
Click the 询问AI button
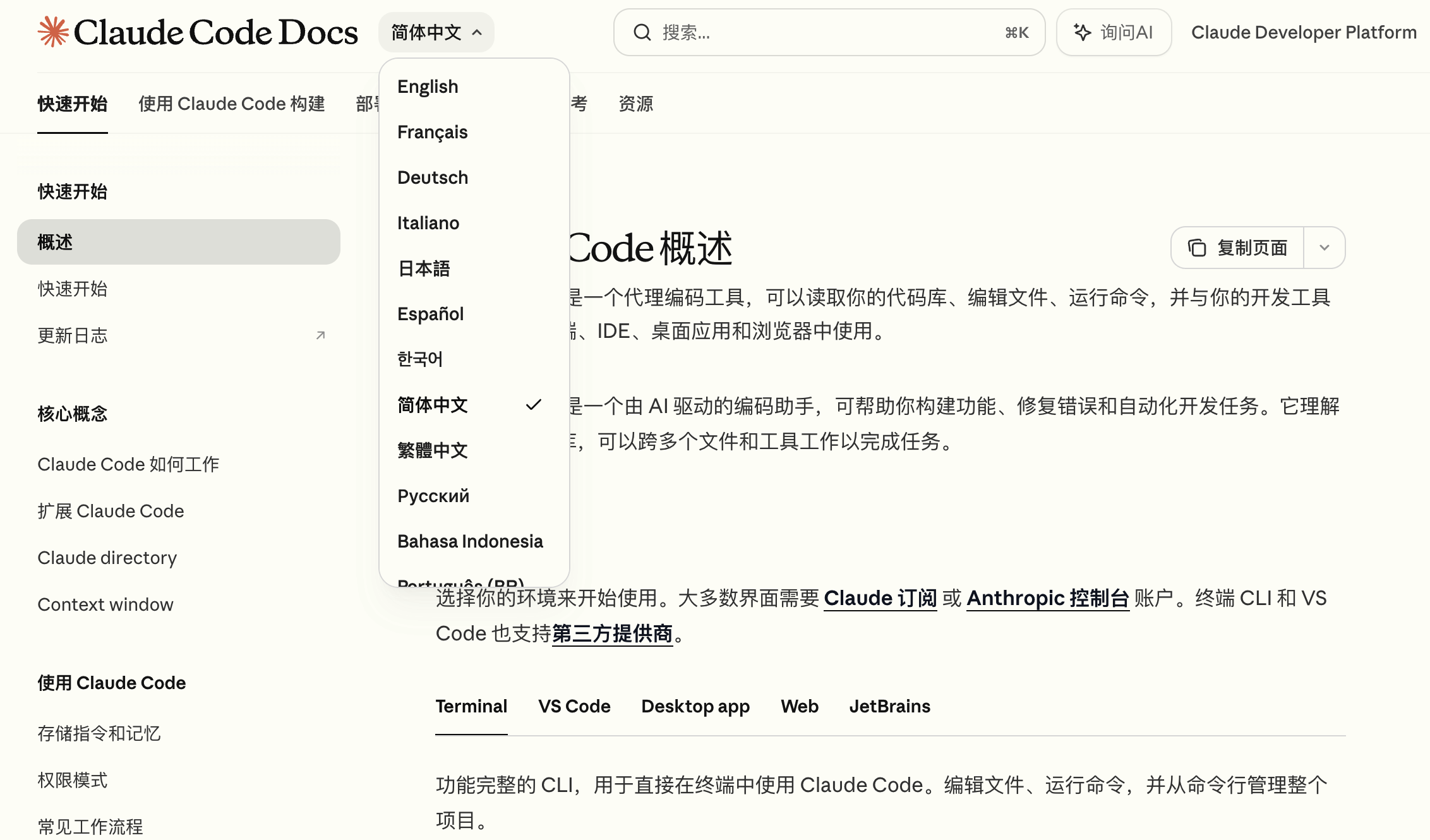point(1114,32)
